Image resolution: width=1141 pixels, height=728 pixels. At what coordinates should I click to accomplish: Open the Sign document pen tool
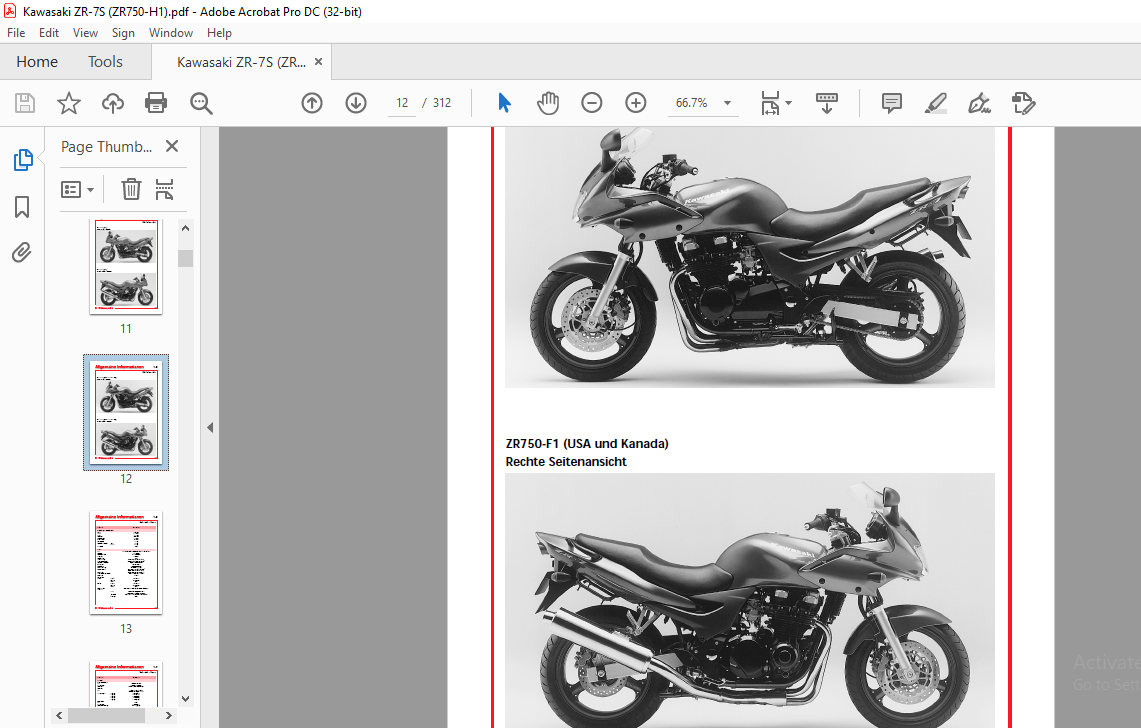click(979, 103)
